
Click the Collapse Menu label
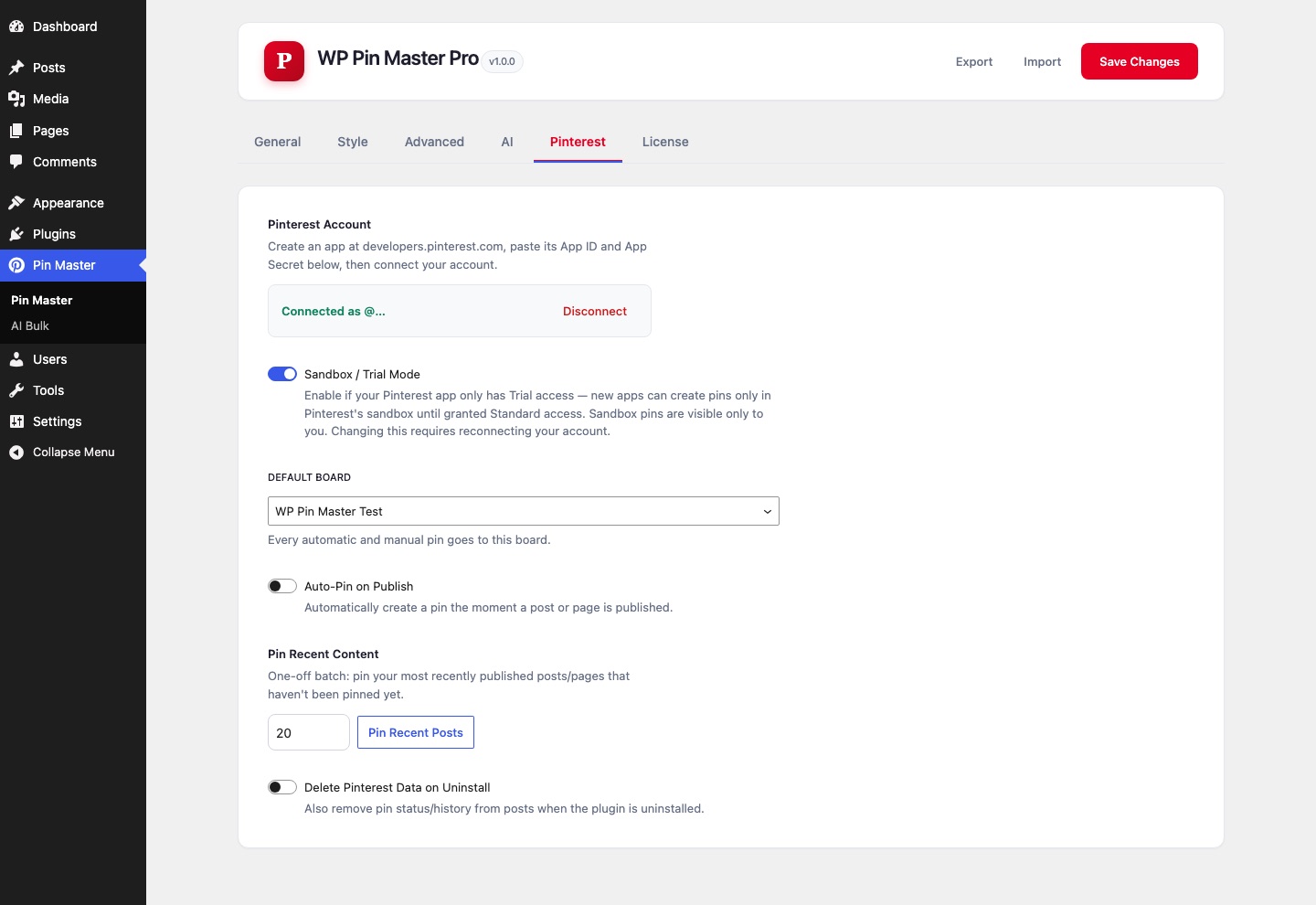74,452
